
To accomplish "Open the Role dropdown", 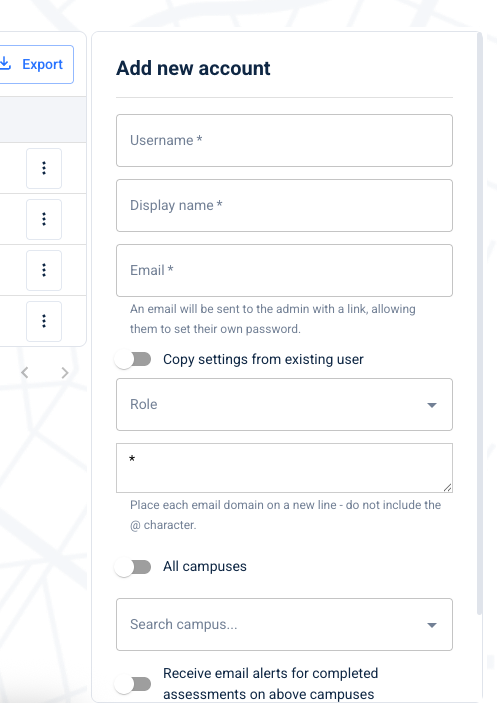I will [x=284, y=404].
